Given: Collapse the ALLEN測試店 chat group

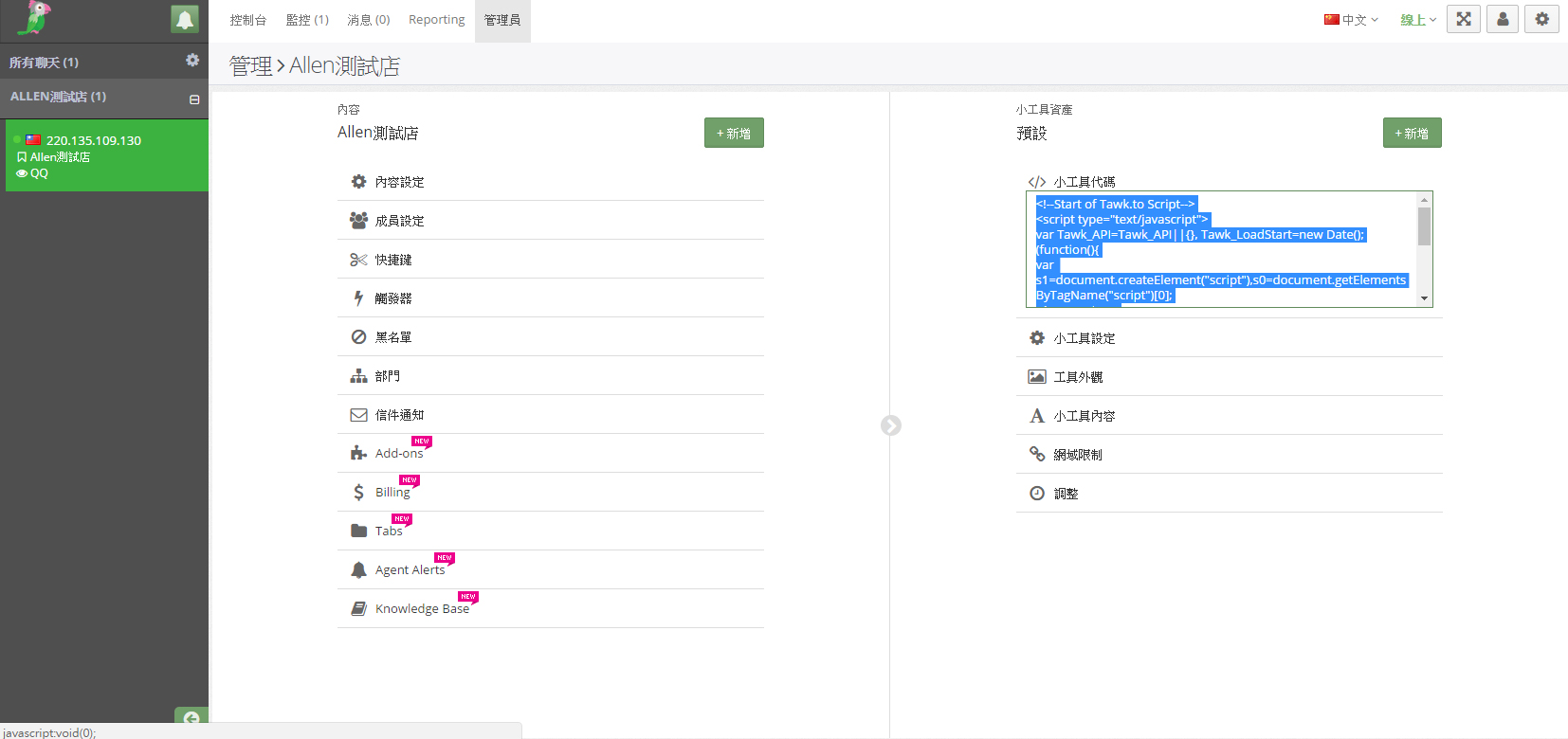Looking at the screenshot, I should pyautogui.click(x=194, y=99).
